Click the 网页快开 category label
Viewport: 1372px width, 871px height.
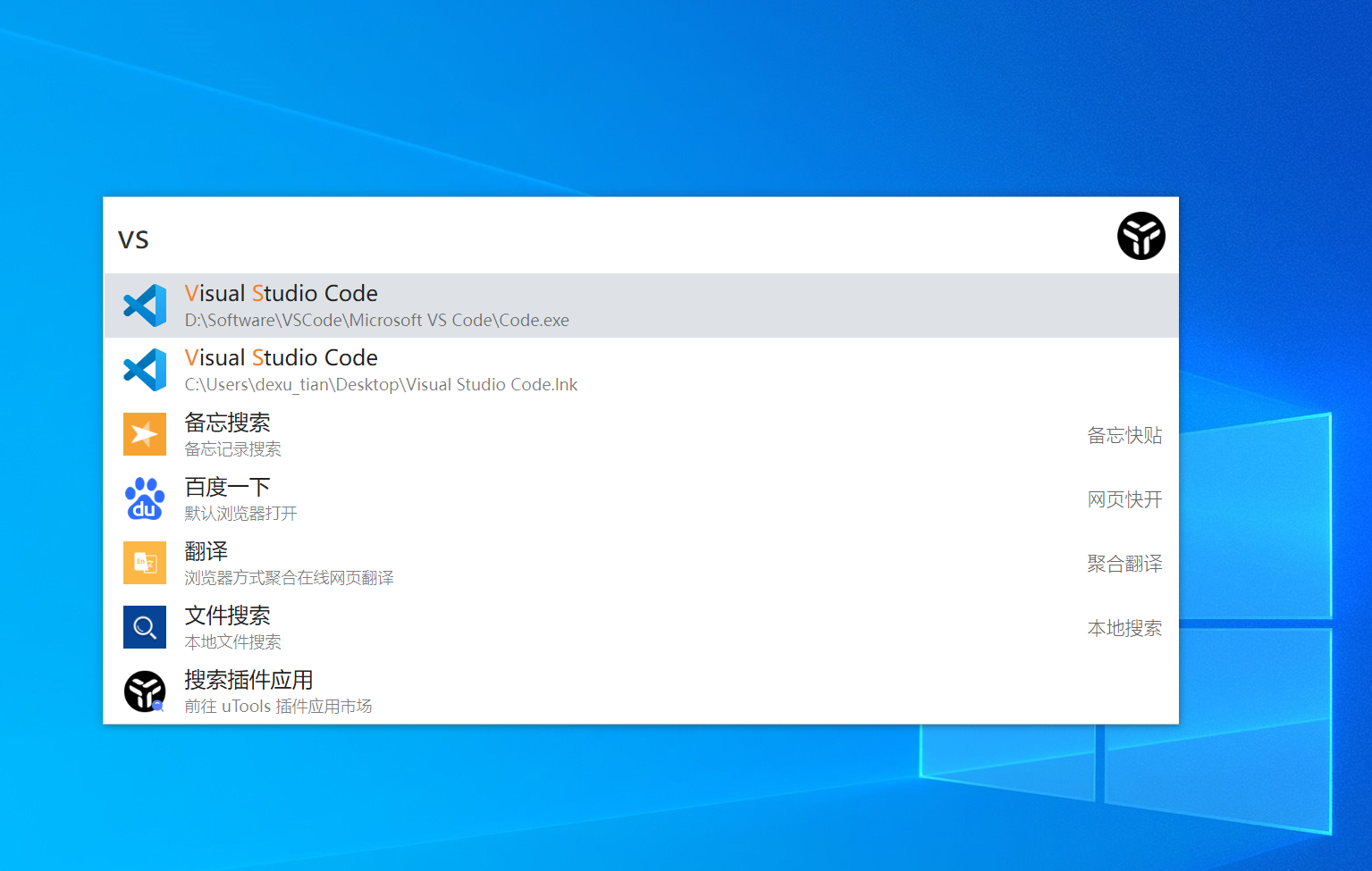(x=1124, y=499)
